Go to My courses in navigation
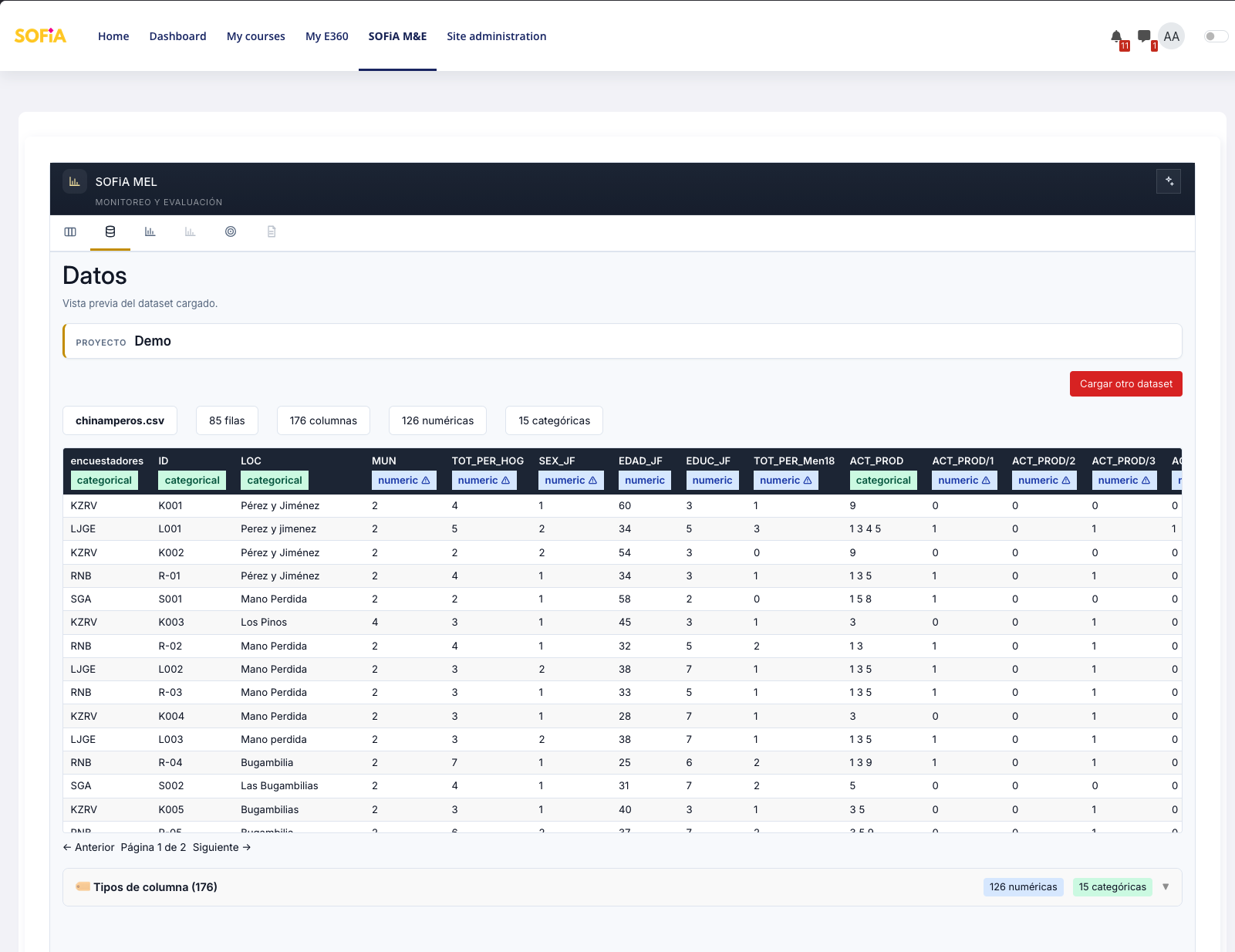Screen dimensions: 1235x952 pyautogui.click(x=256, y=36)
